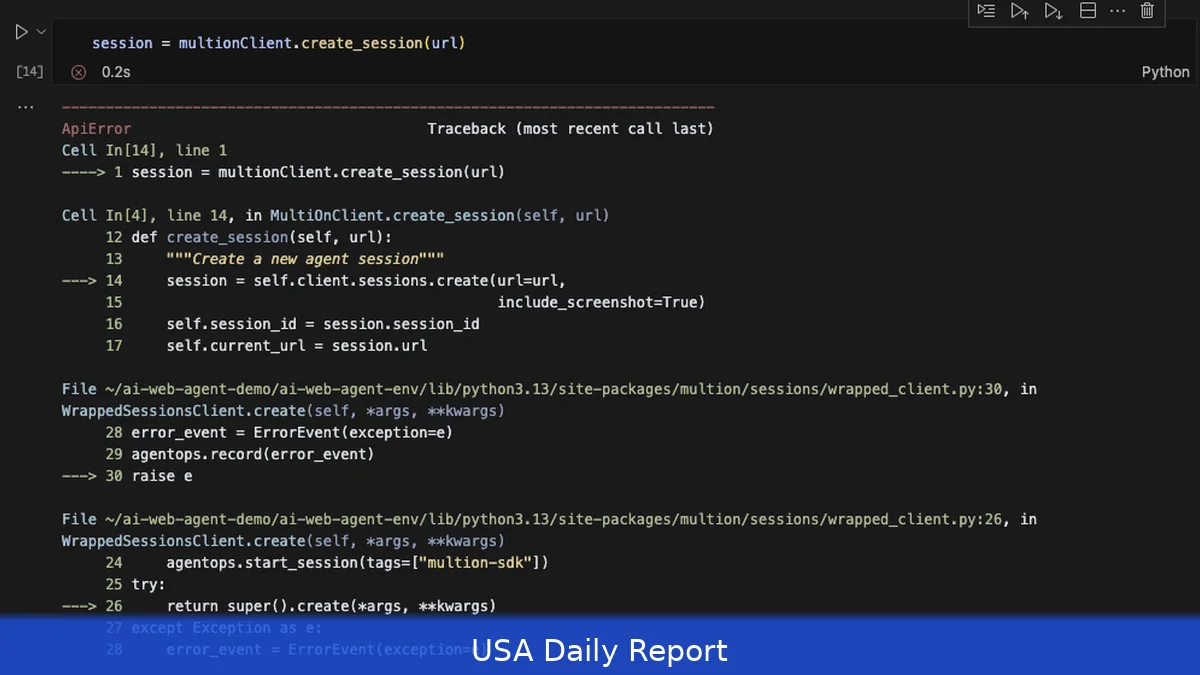Execute this cell and cells below

tap(1052, 11)
